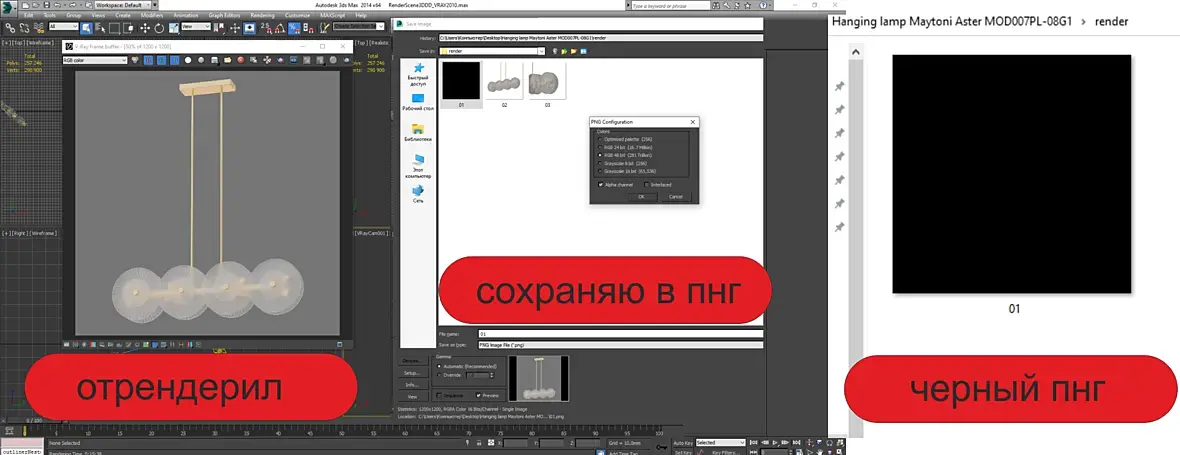The image size is (1180, 455).
Task: Open the Graph Editors menu
Action: [x=224, y=15]
